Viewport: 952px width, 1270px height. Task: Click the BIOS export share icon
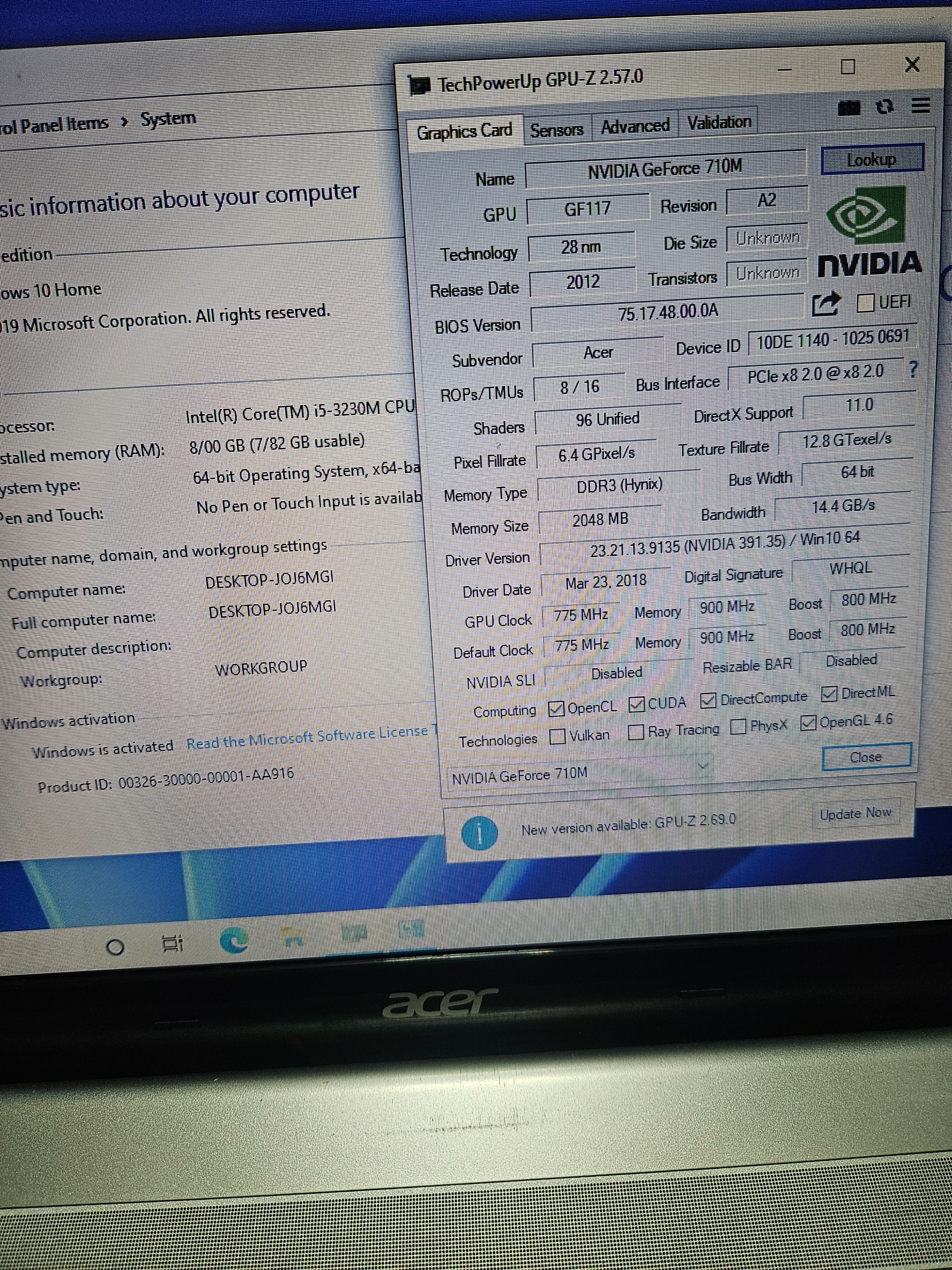[x=825, y=304]
